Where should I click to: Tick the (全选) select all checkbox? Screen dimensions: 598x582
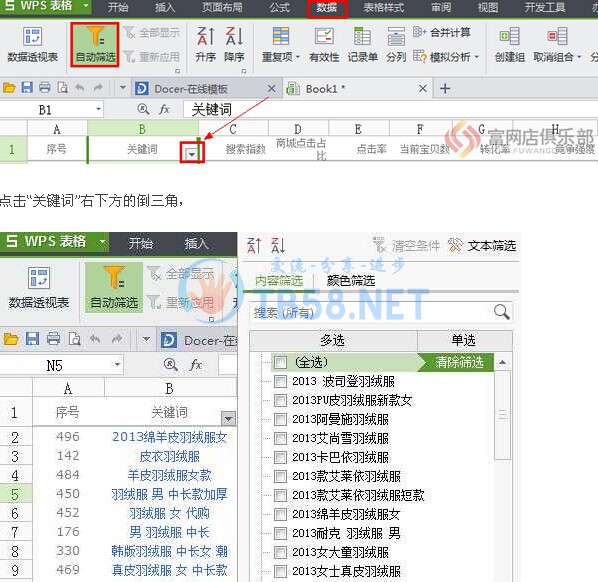click(280, 362)
